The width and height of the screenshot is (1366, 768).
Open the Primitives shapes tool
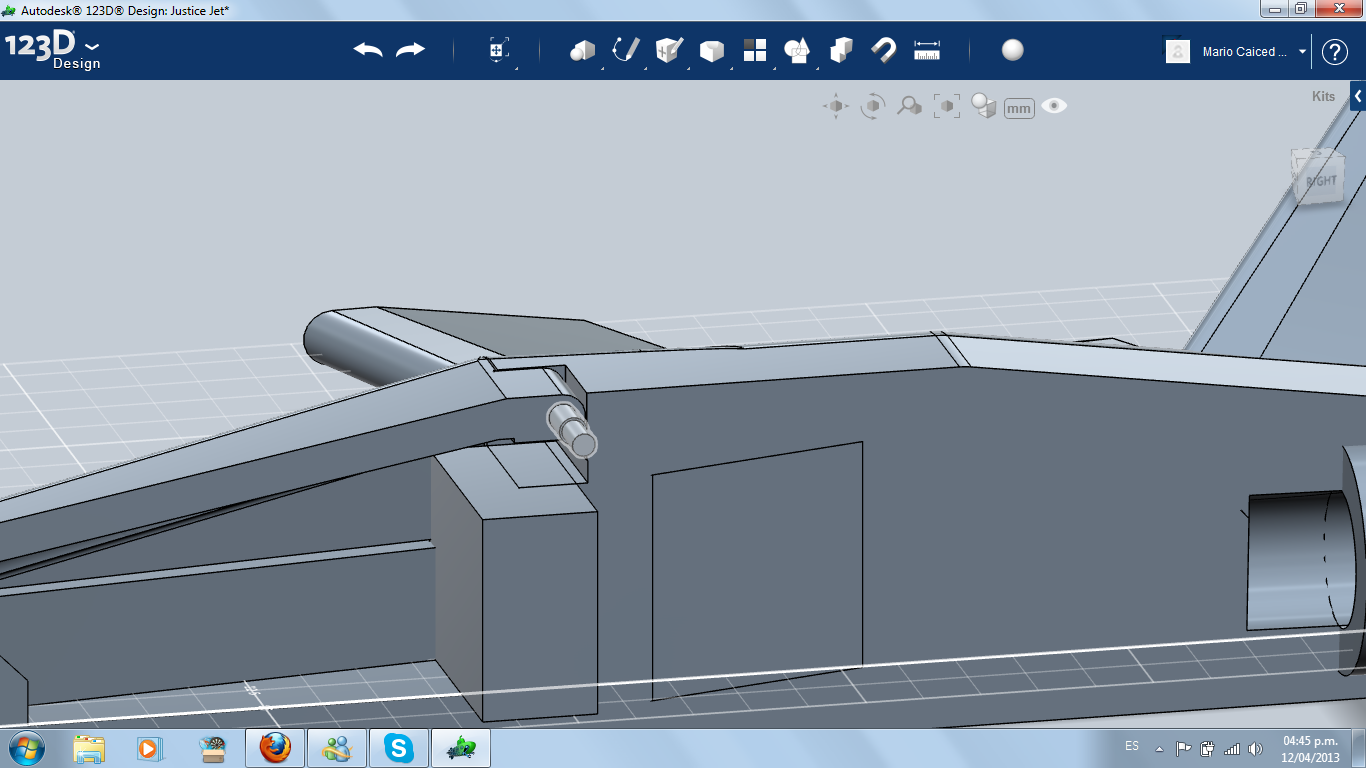click(x=582, y=50)
